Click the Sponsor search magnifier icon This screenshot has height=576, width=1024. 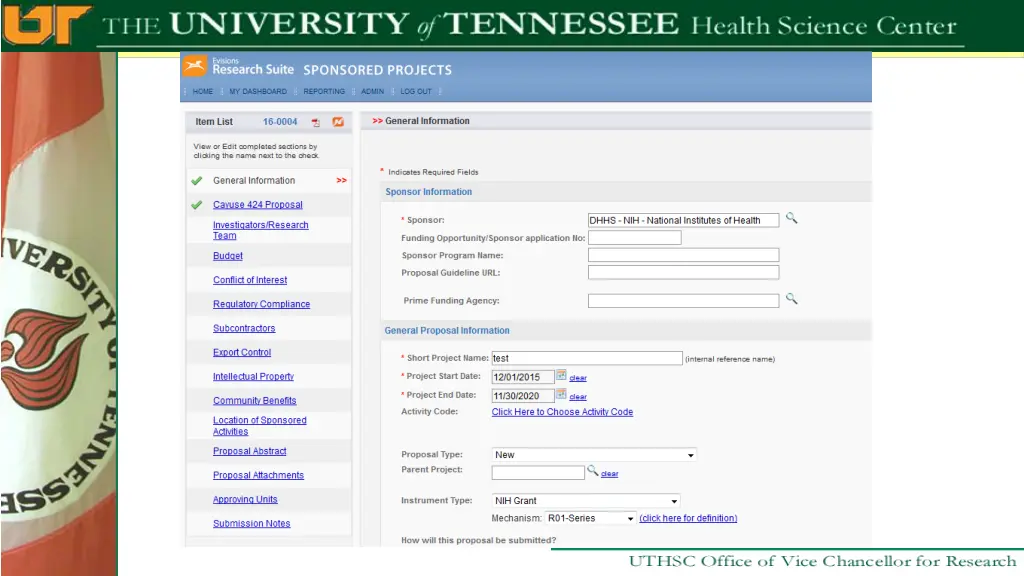[792, 218]
